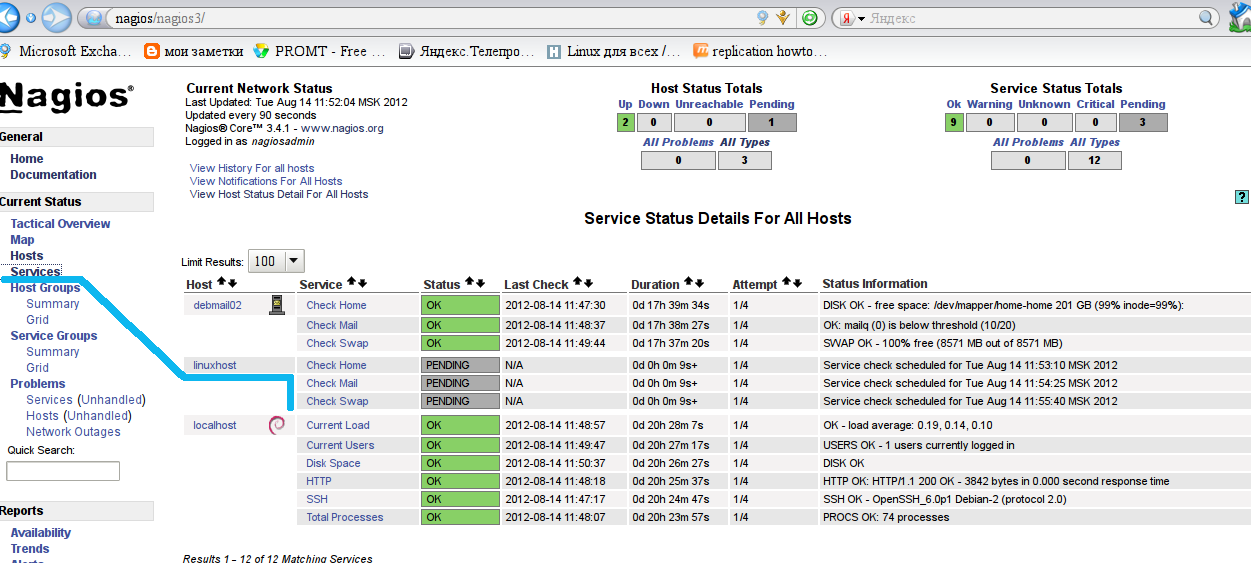This screenshot has height=563, width=1251.
Task: Open Check Swap service for linuxhost
Action: (337, 401)
